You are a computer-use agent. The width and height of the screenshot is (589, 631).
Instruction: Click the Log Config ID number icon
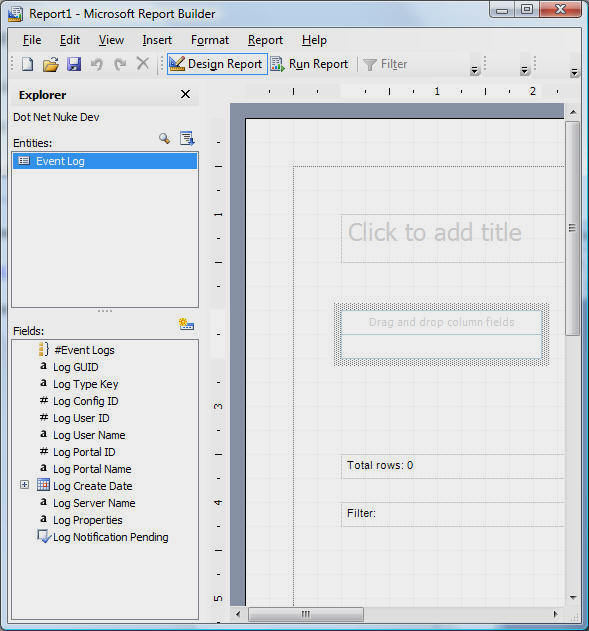(44, 400)
